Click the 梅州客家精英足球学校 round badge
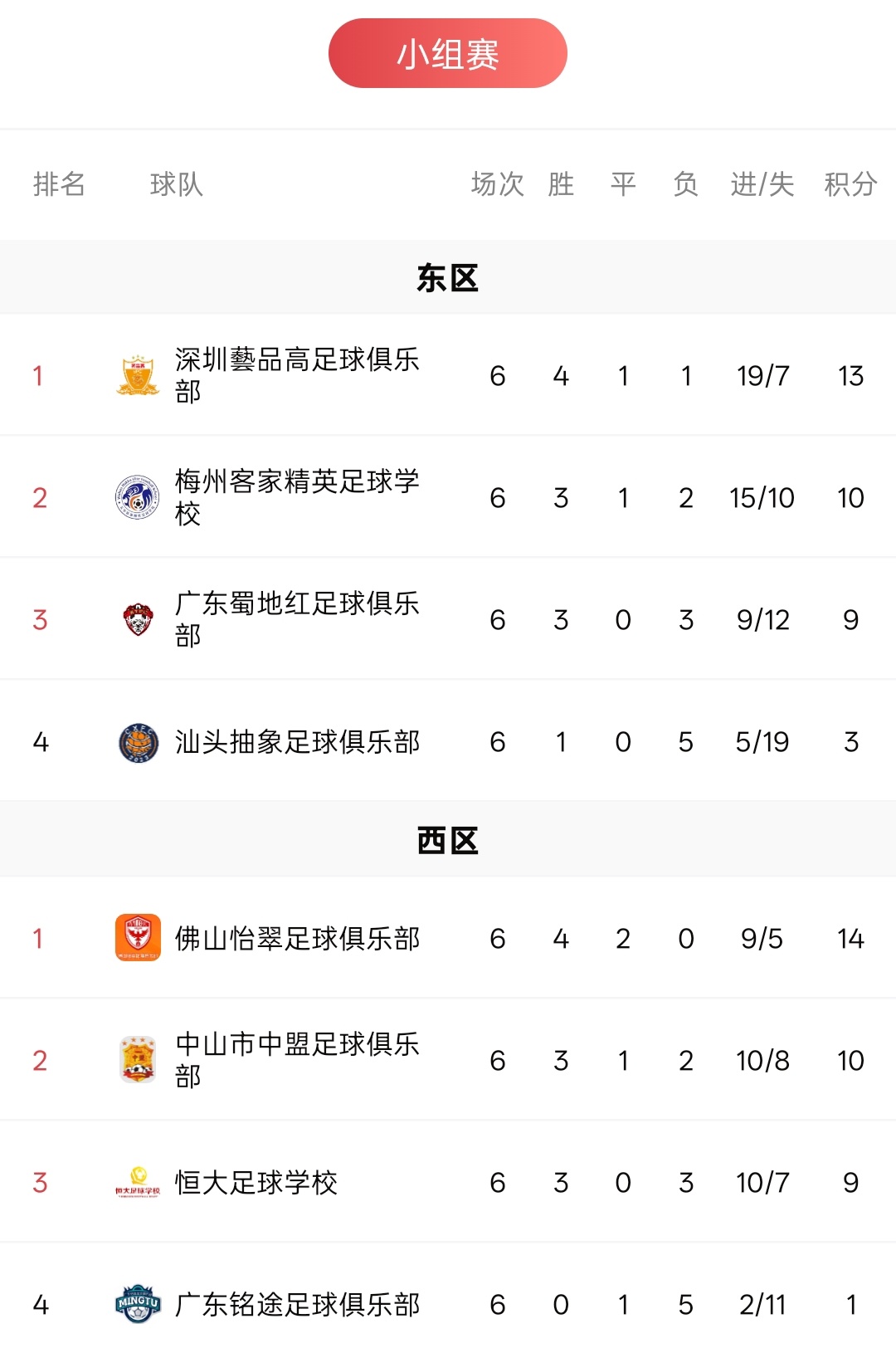 pyautogui.click(x=138, y=497)
